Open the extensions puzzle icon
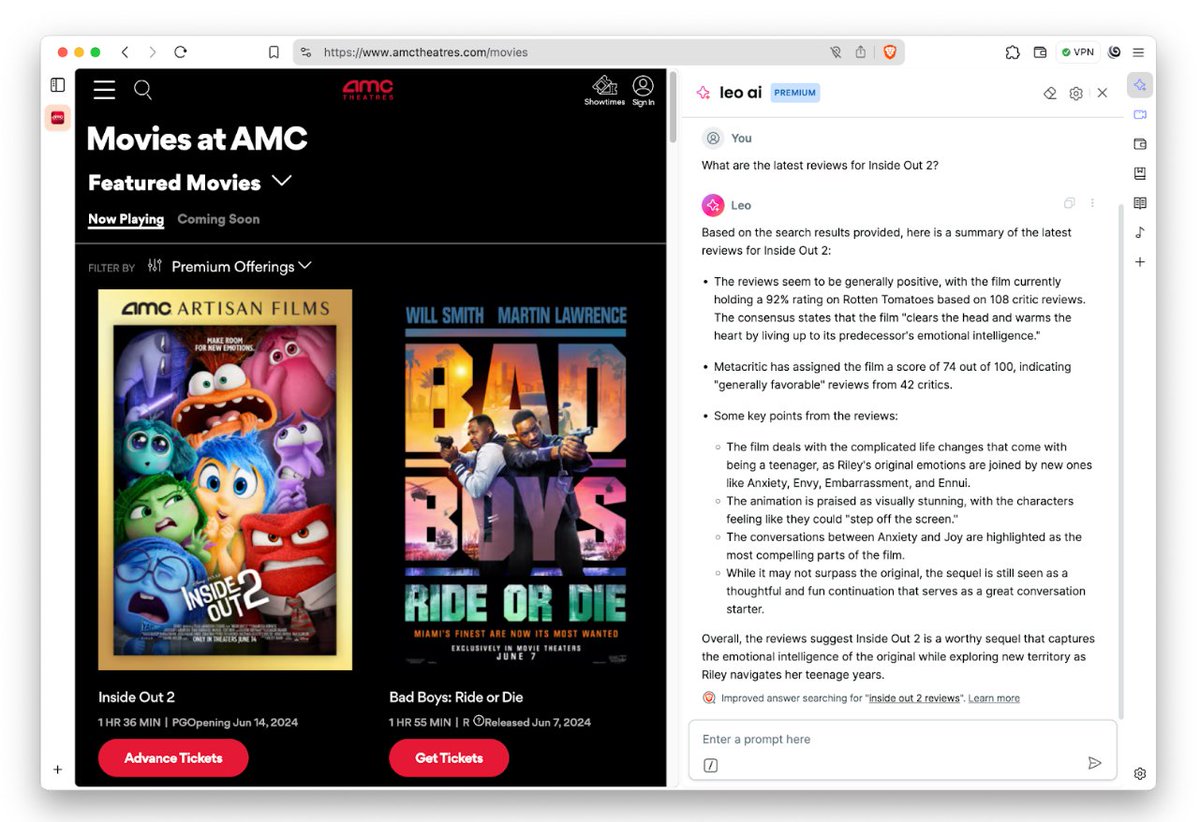 [1012, 52]
